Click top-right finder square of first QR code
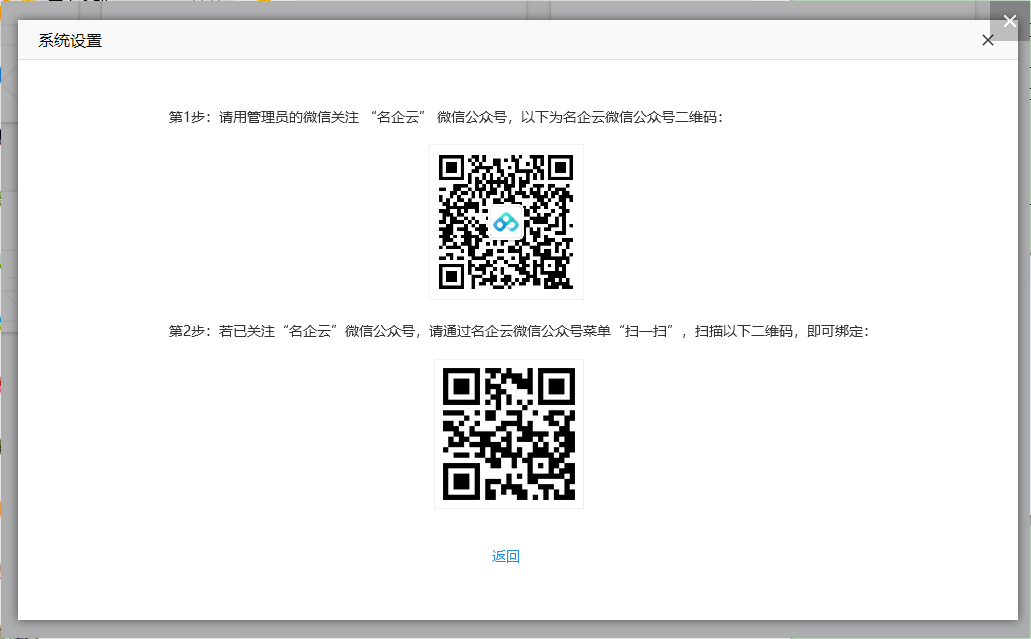 [560, 168]
